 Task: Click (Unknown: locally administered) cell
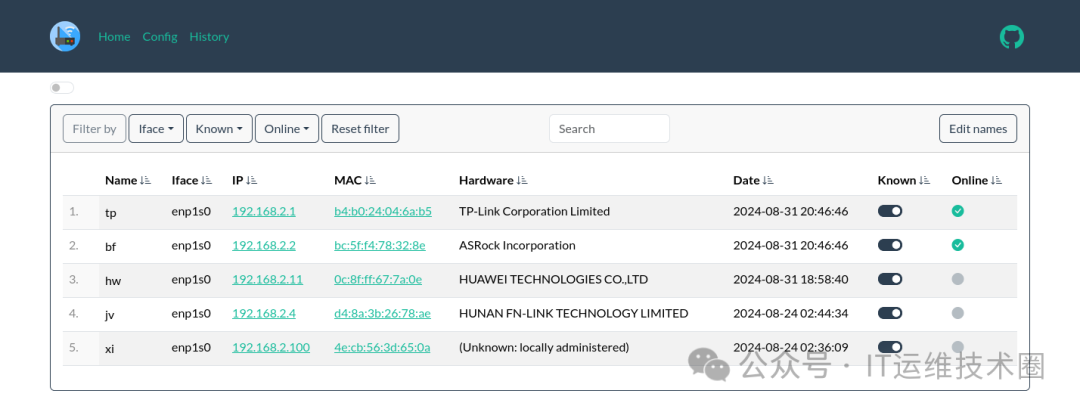[544, 347]
